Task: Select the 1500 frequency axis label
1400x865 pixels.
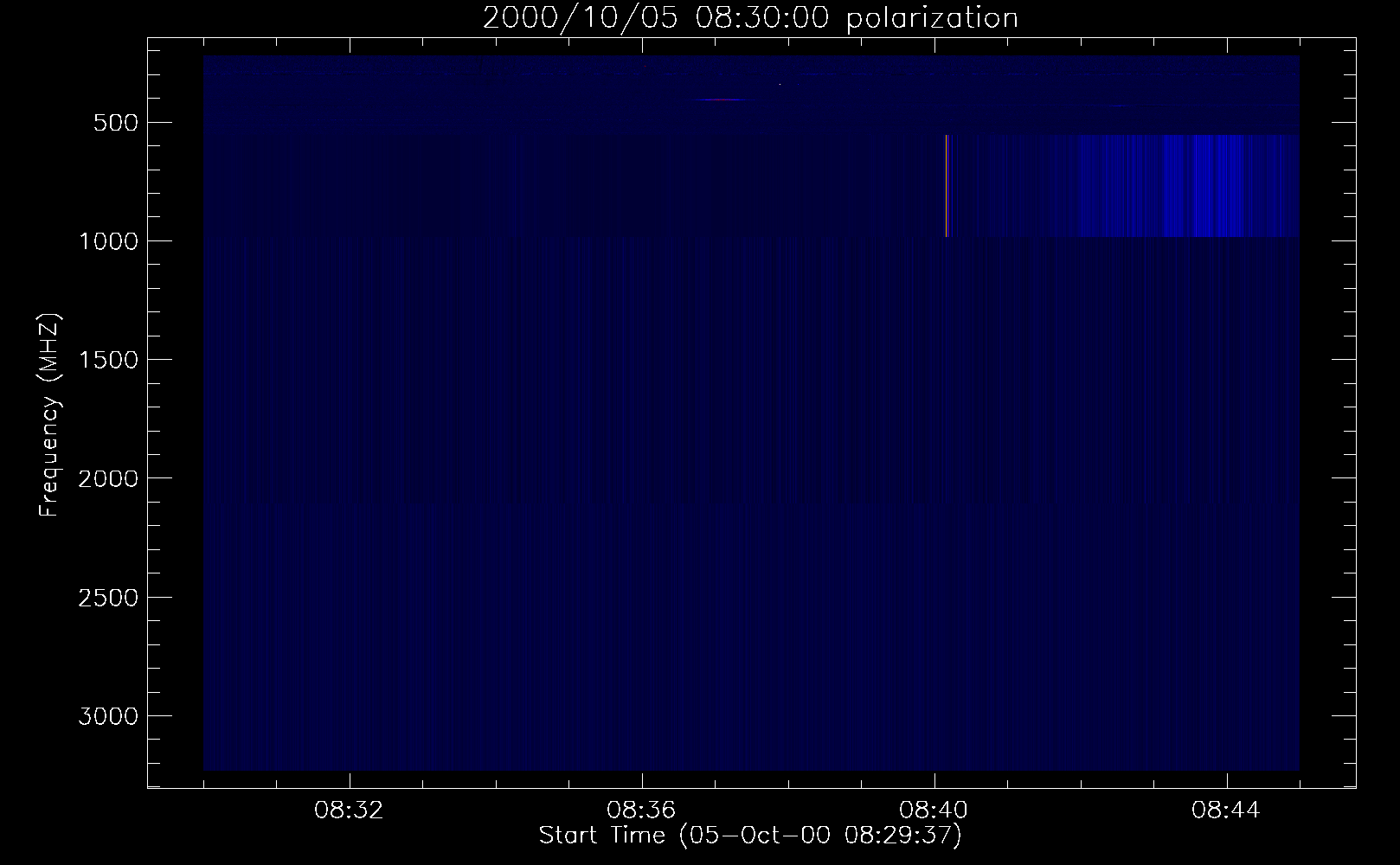Action: (x=108, y=360)
